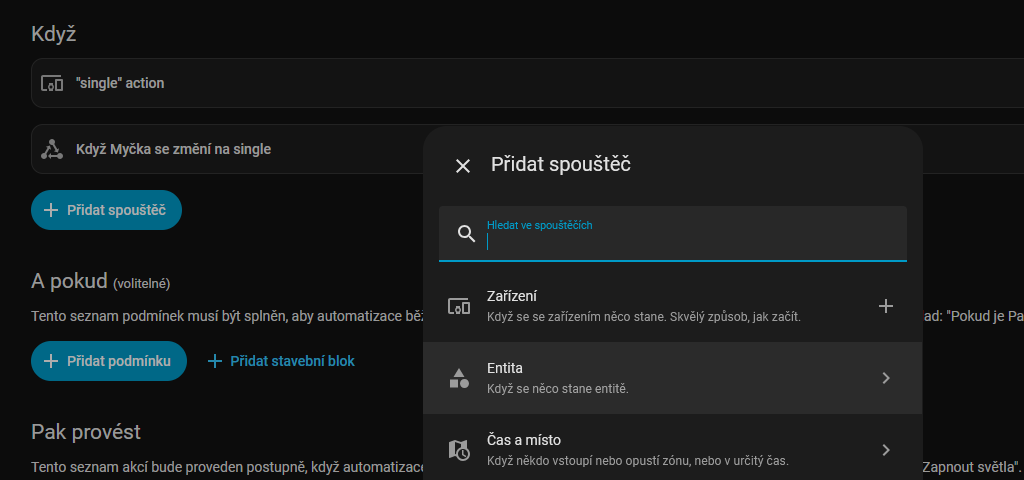Click device icon beside "single" action
Image resolution: width=1024 pixels, height=480 pixels.
52,83
